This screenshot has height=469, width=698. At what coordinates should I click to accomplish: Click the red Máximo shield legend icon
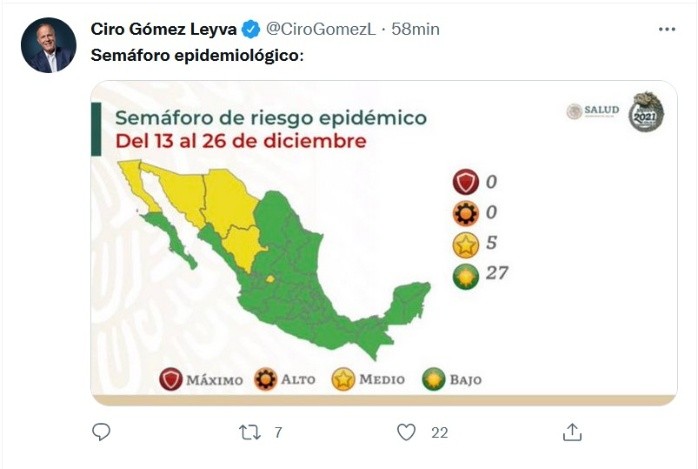(171, 380)
